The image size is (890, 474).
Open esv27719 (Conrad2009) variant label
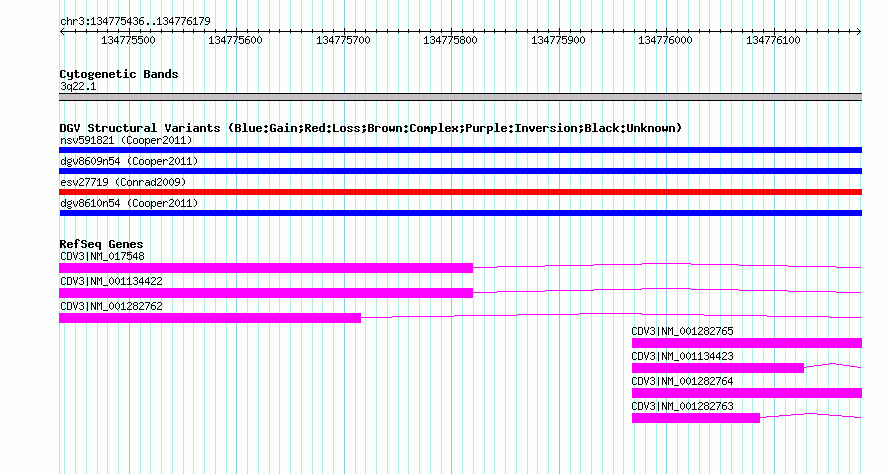[123, 182]
